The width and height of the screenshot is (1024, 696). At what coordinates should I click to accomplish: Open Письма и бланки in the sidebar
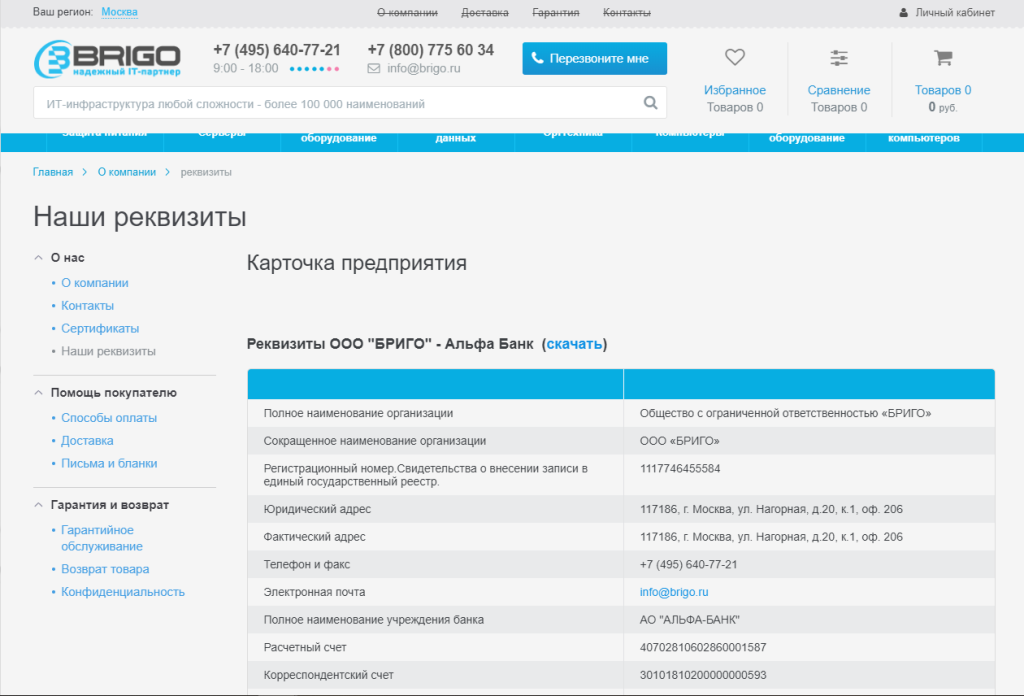[x=109, y=464]
